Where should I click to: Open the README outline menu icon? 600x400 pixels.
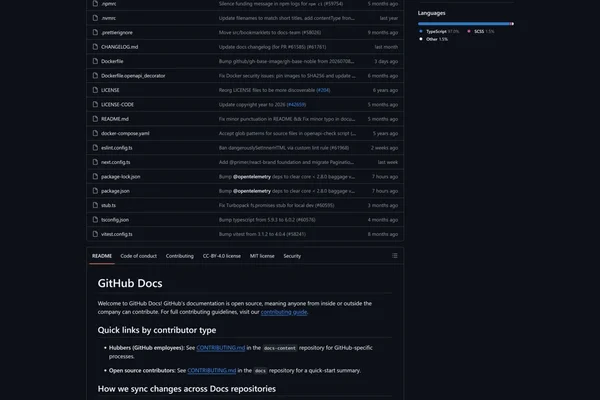(x=395, y=256)
